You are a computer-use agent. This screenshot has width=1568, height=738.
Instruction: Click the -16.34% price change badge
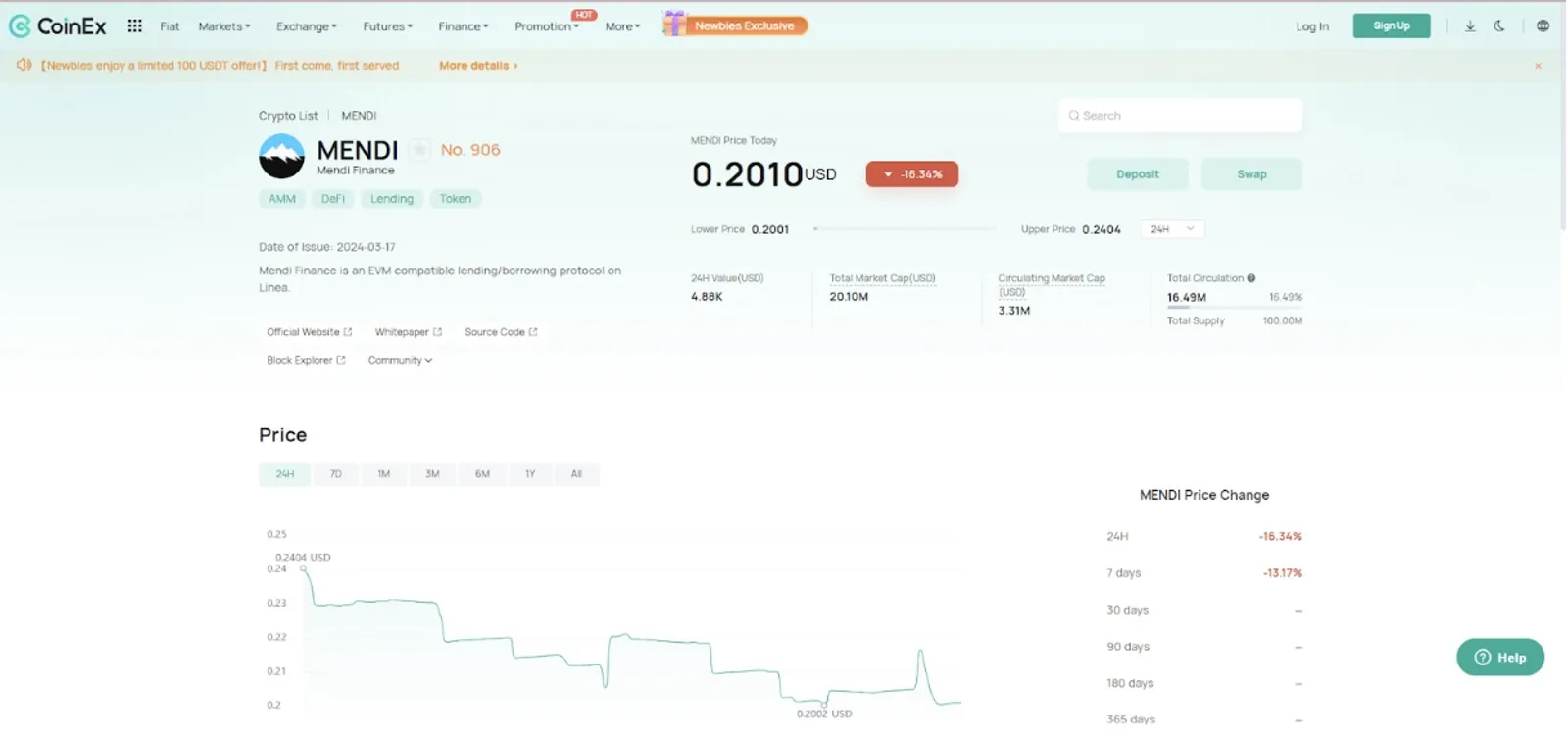click(x=912, y=174)
